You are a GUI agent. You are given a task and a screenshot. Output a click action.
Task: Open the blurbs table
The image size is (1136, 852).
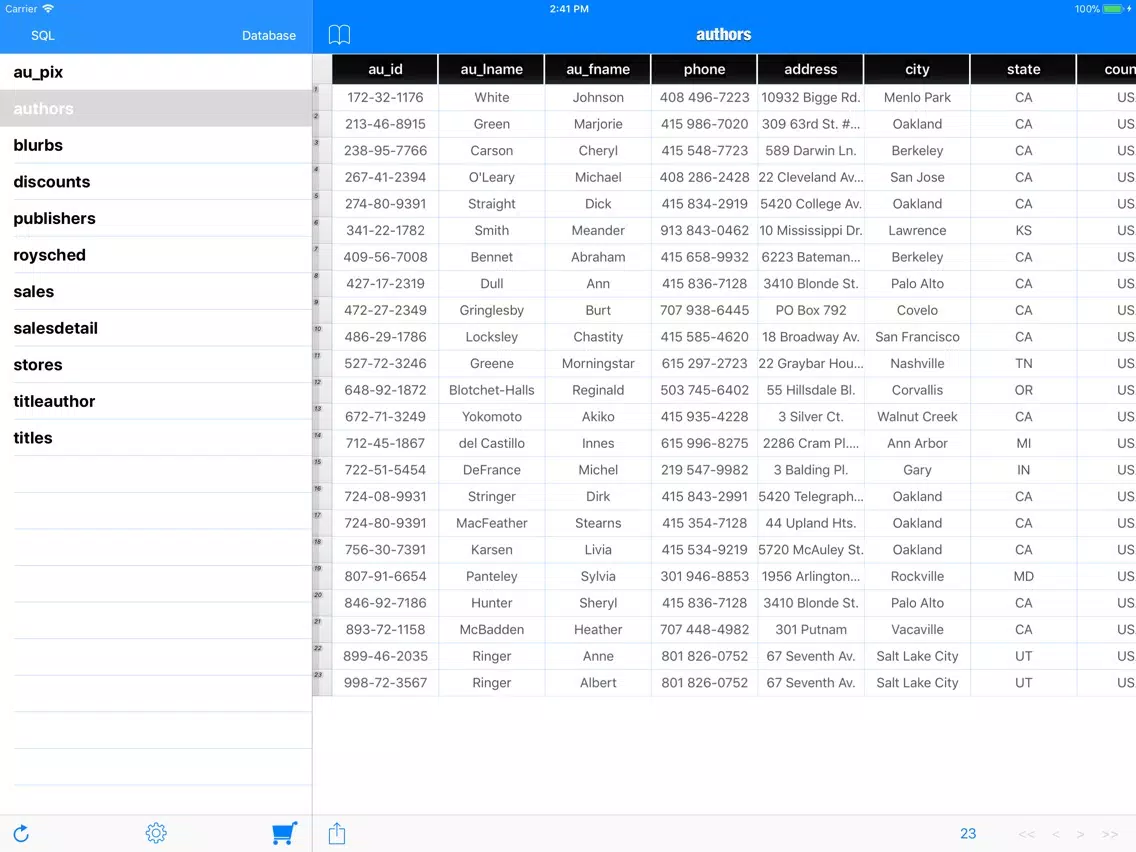156,145
